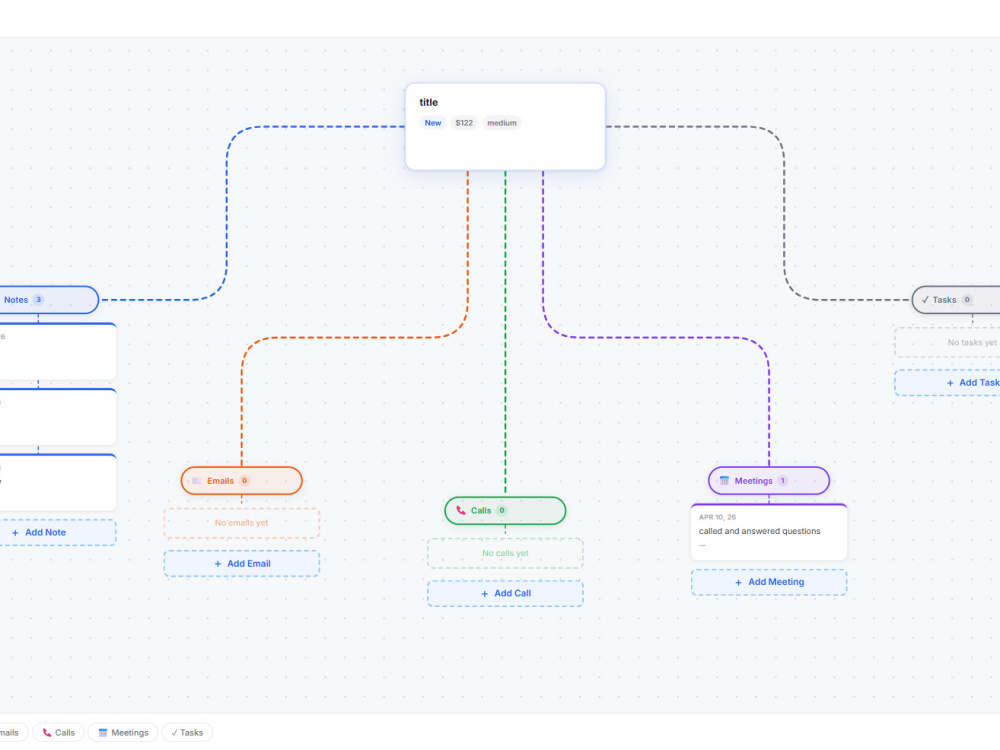Click the Meetings count badge 1
This screenshot has width=1000, height=750.
pyautogui.click(x=783, y=481)
